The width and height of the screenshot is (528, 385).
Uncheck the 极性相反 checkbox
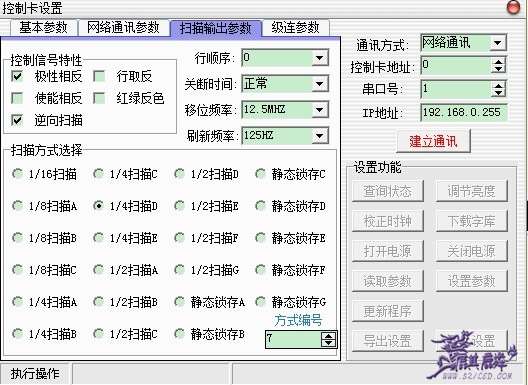tap(17, 76)
